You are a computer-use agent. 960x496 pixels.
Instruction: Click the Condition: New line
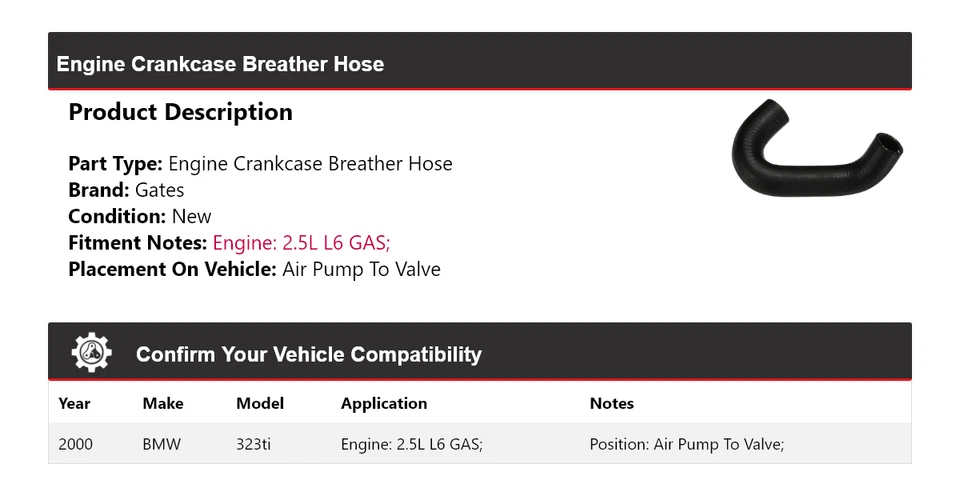pyautogui.click(x=140, y=216)
